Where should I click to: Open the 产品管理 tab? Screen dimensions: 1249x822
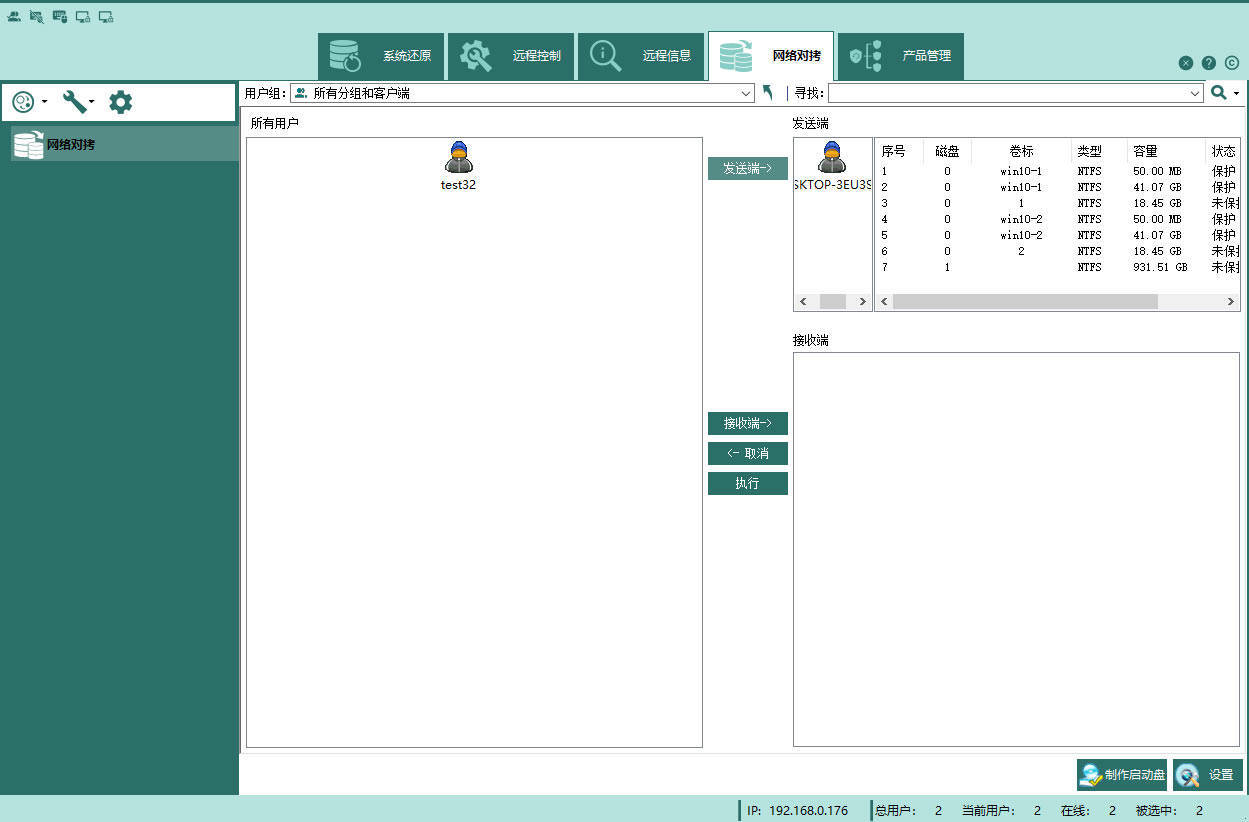[900, 56]
